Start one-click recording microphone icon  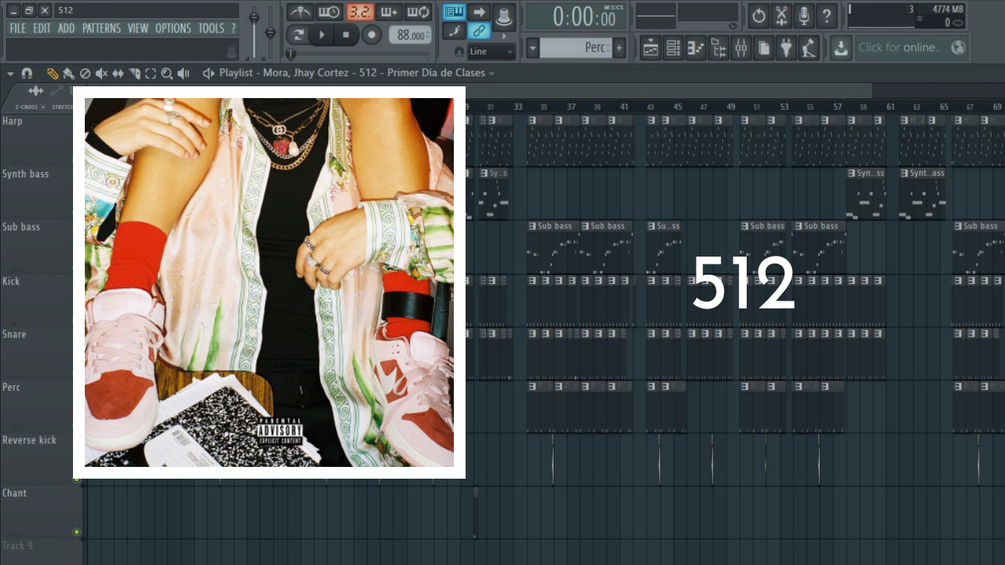point(804,15)
